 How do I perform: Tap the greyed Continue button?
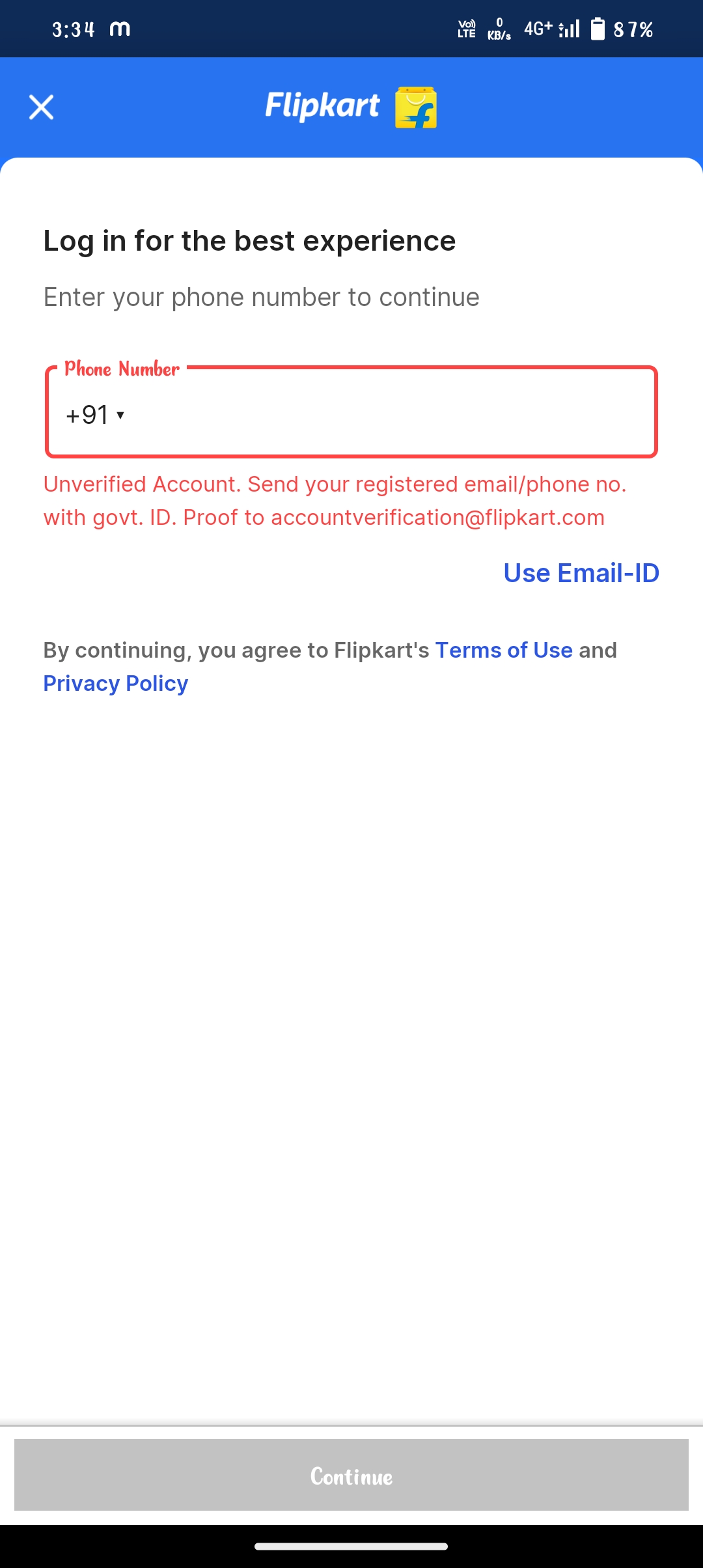351,1475
